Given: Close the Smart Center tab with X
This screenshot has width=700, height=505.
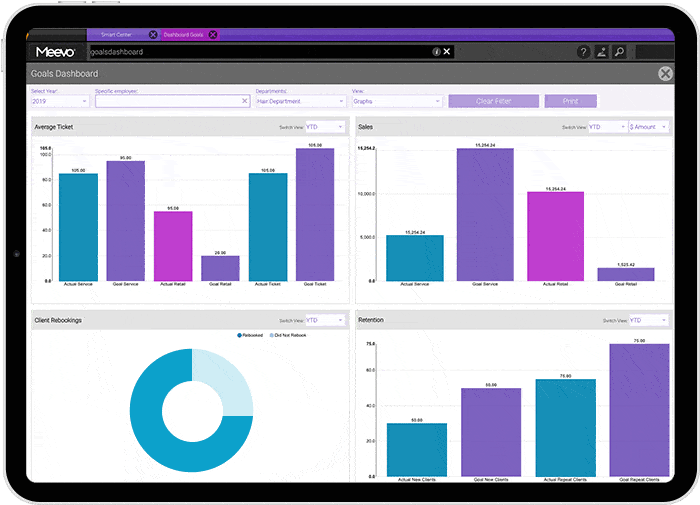Looking at the screenshot, I should click(x=153, y=34).
